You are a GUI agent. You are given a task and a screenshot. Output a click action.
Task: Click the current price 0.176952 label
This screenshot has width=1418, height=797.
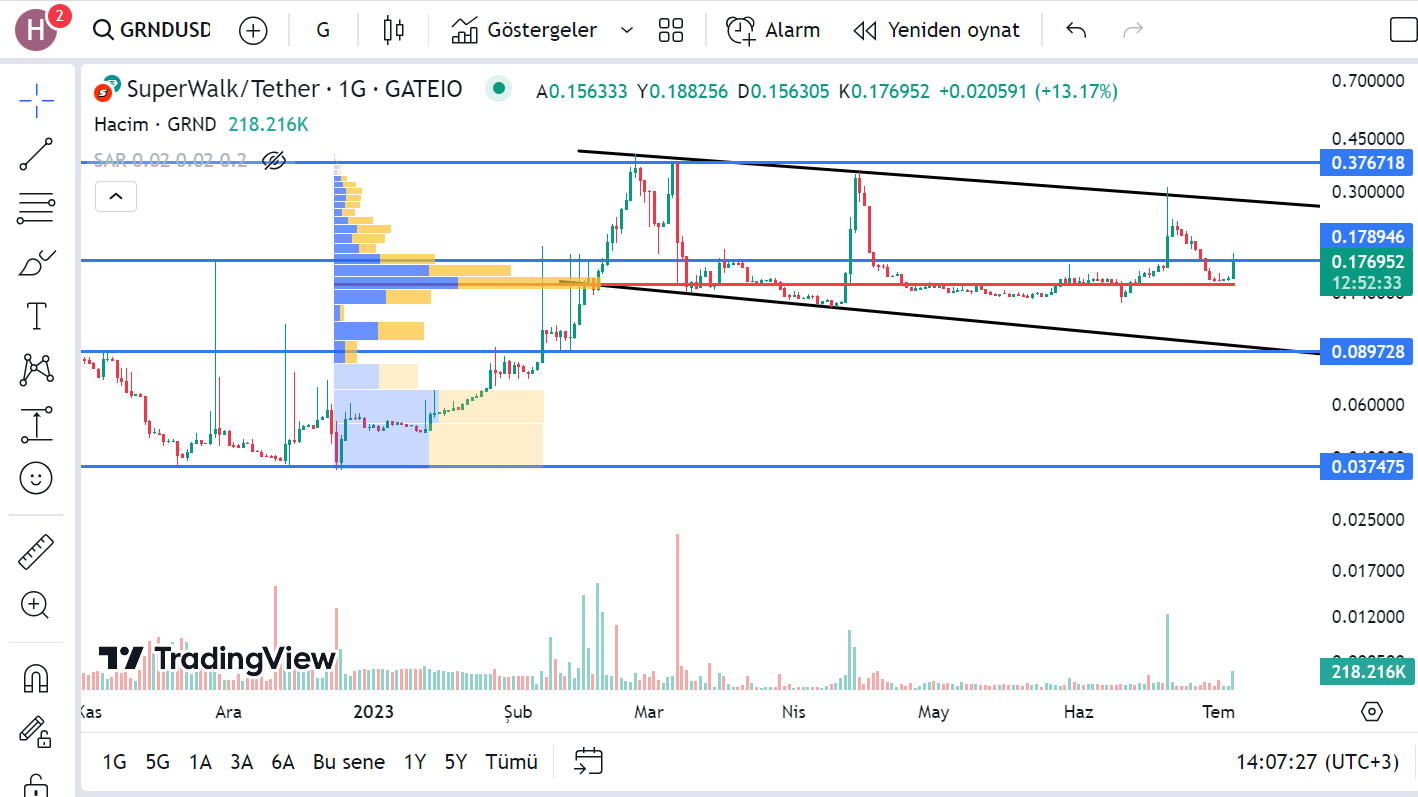(1367, 272)
